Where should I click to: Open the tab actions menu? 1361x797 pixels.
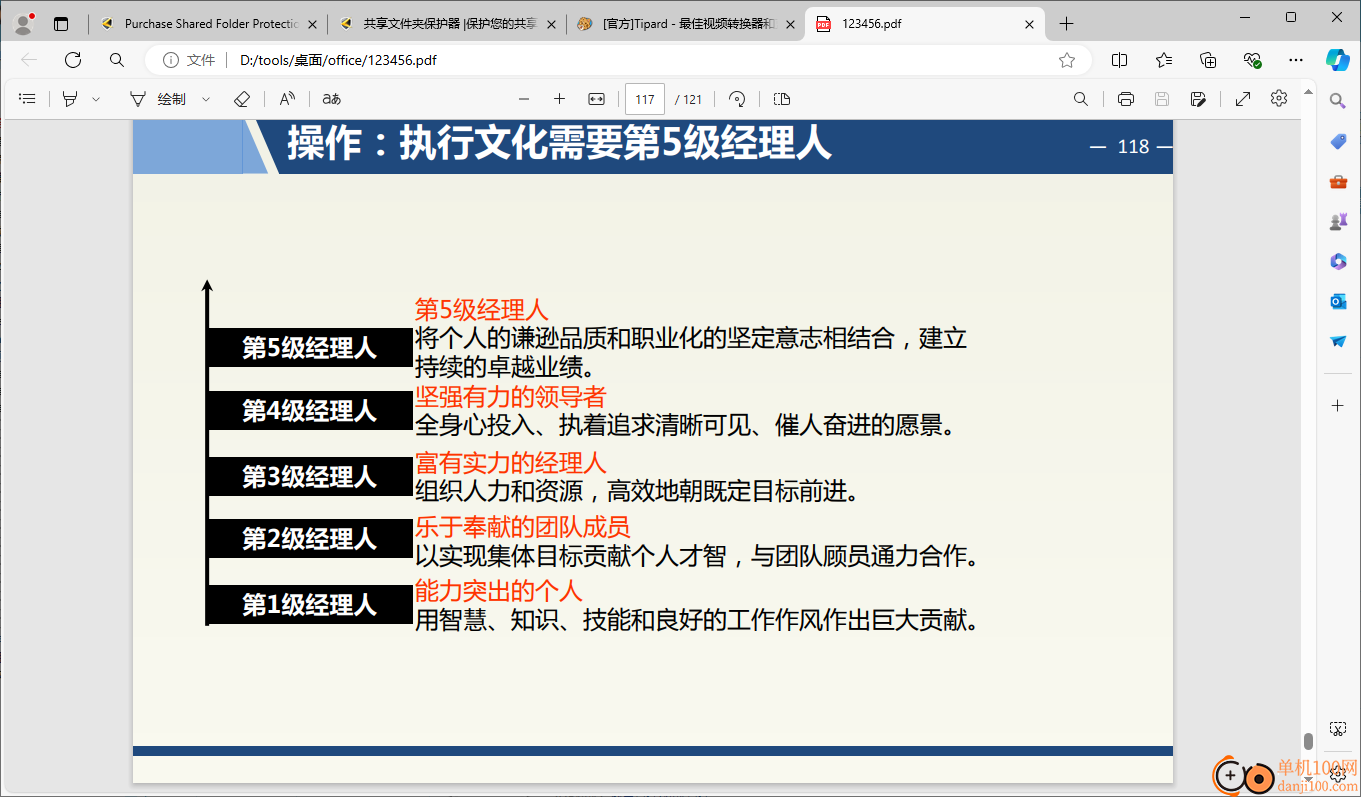61,24
